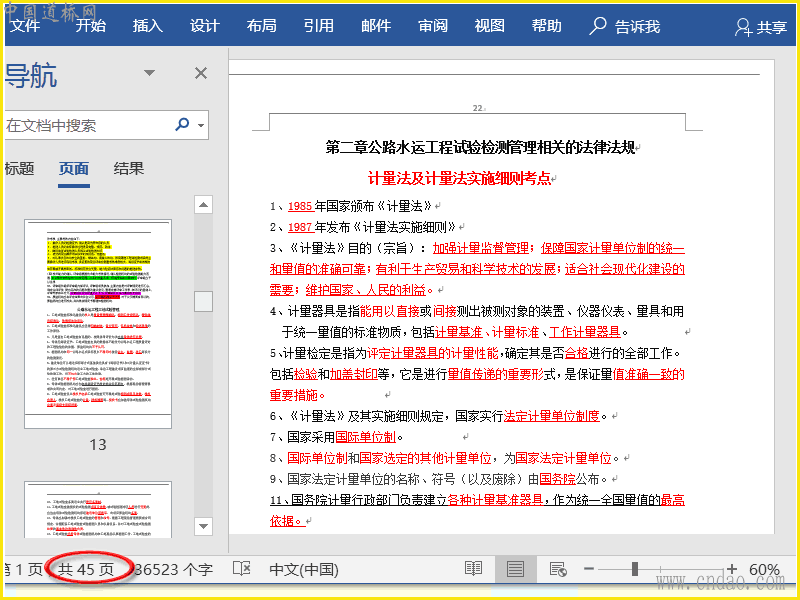The image size is (800, 600).
Task: Close the navigation pane
Action: pyautogui.click(x=200, y=73)
